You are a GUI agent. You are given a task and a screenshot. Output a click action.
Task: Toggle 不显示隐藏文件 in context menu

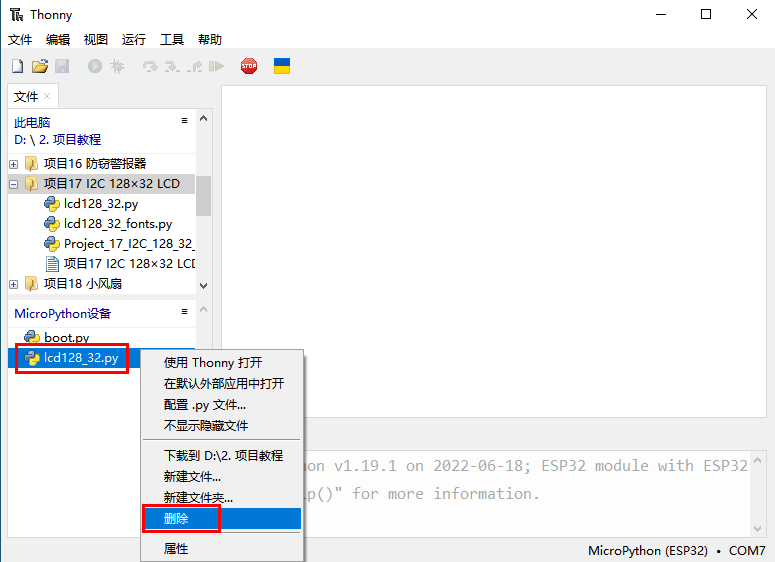coord(206,426)
